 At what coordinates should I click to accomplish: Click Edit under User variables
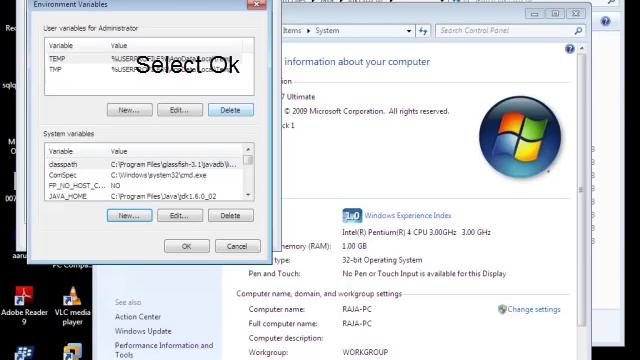[180, 110]
